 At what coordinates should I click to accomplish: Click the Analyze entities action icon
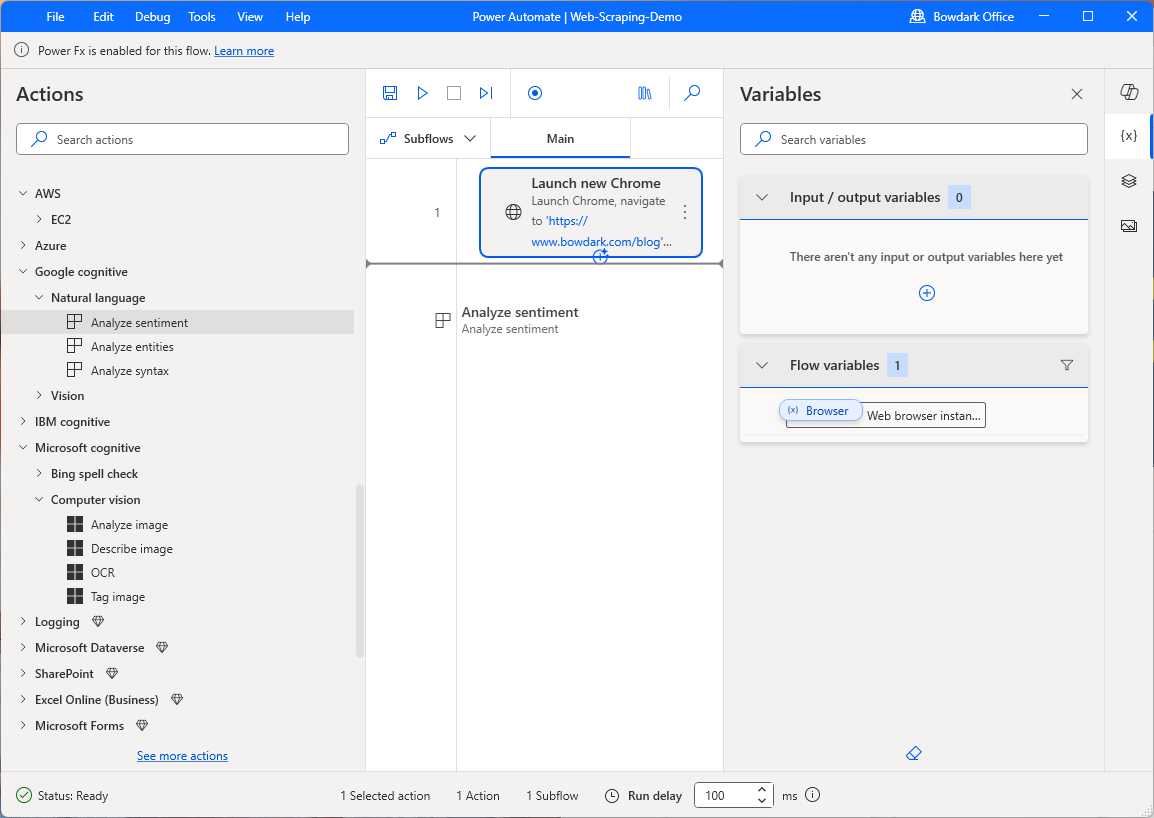click(74, 346)
